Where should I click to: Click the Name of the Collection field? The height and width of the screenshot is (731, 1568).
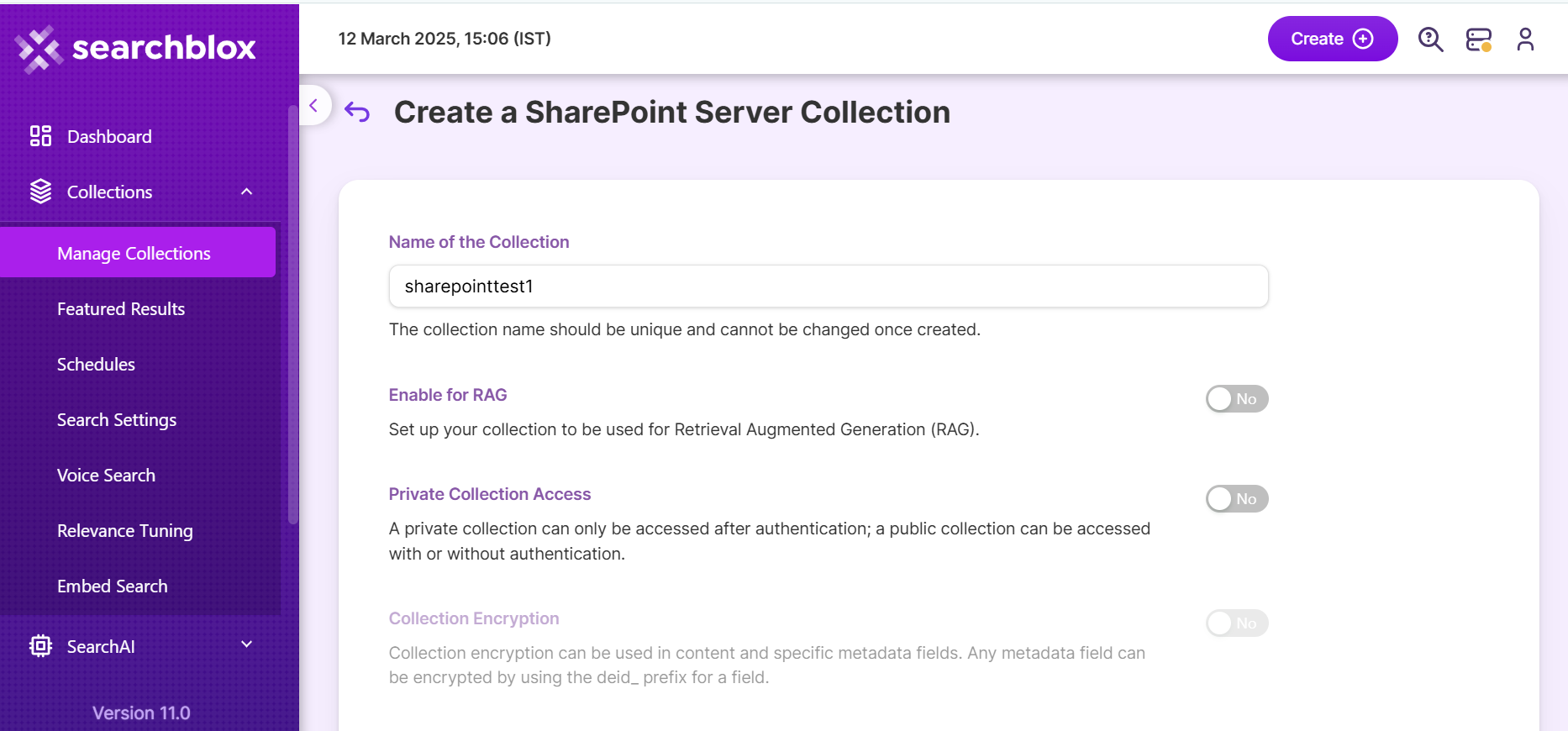[829, 287]
